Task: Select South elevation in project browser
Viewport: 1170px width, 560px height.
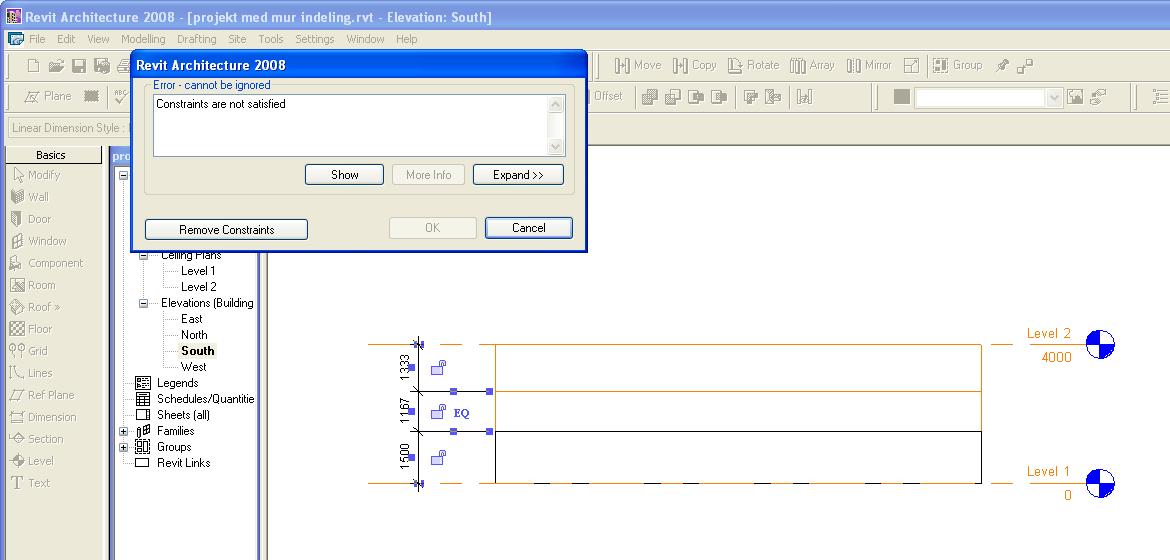Action: (x=198, y=351)
